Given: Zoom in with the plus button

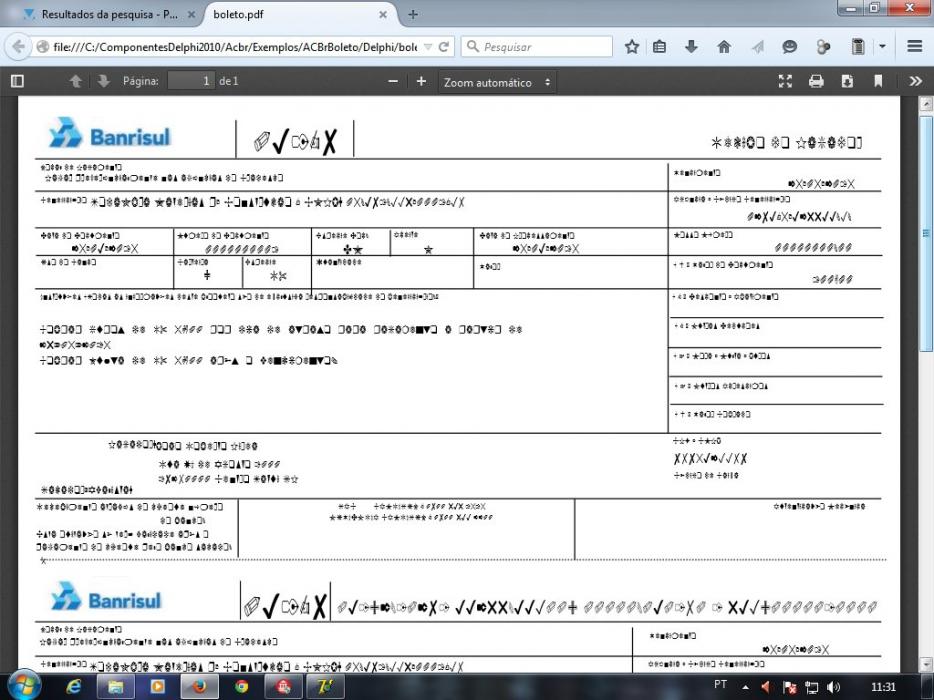Looking at the screenshot, I should click(421, 81).
